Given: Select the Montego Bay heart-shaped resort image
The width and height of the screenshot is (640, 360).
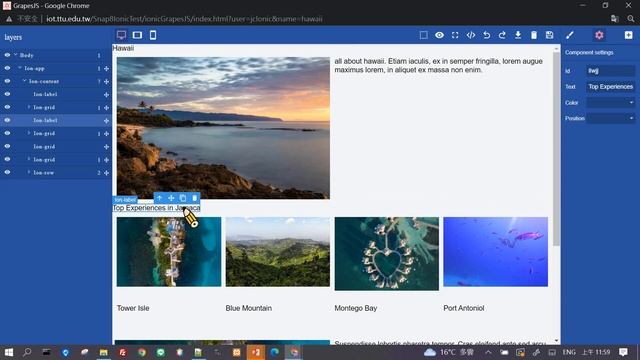Looking at the screenshot, I should click(x=387, y=253).
